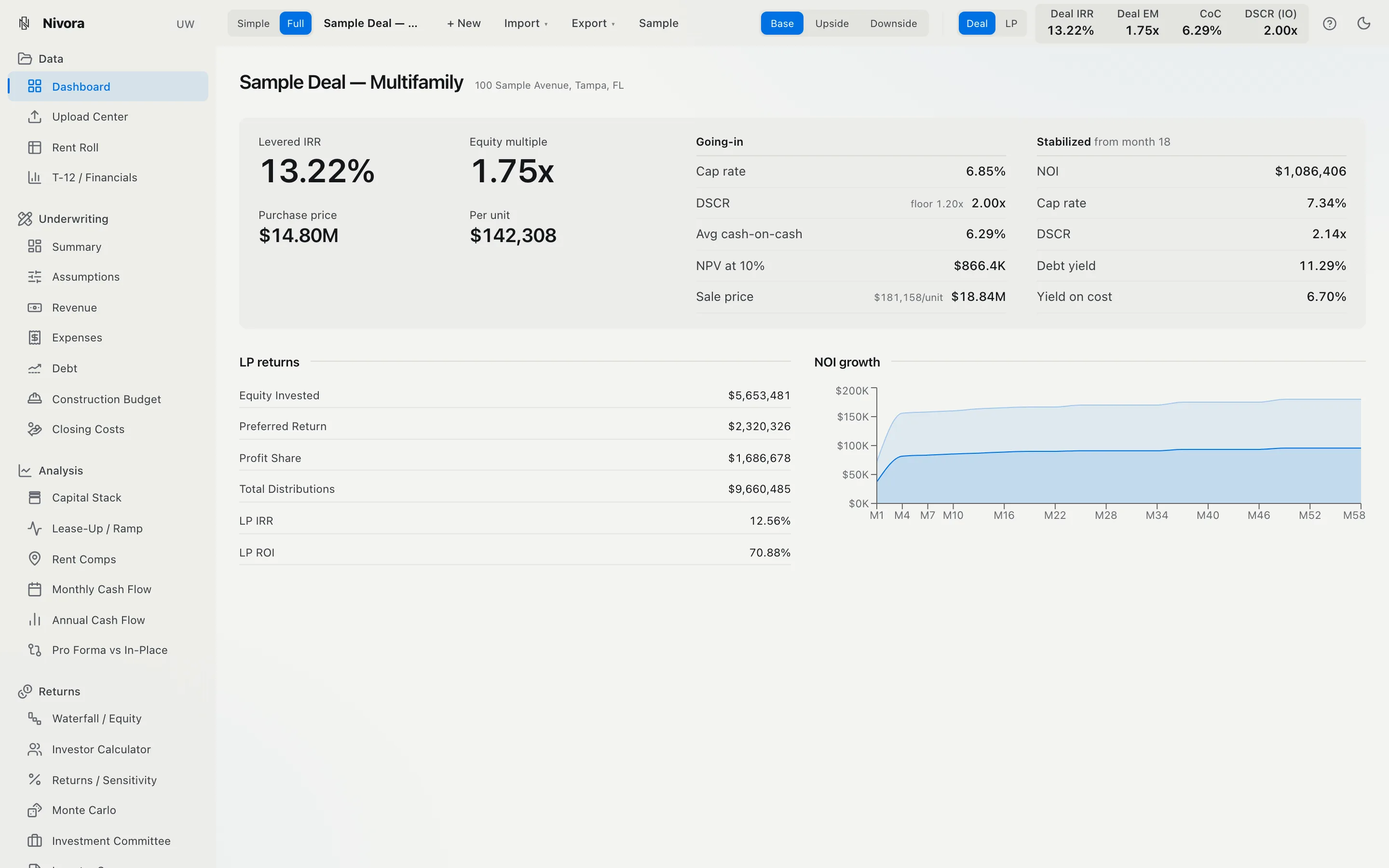Click the Capital Stack layers icon
This screenshot has width=1389, height=868.
(x=34, y=498)
